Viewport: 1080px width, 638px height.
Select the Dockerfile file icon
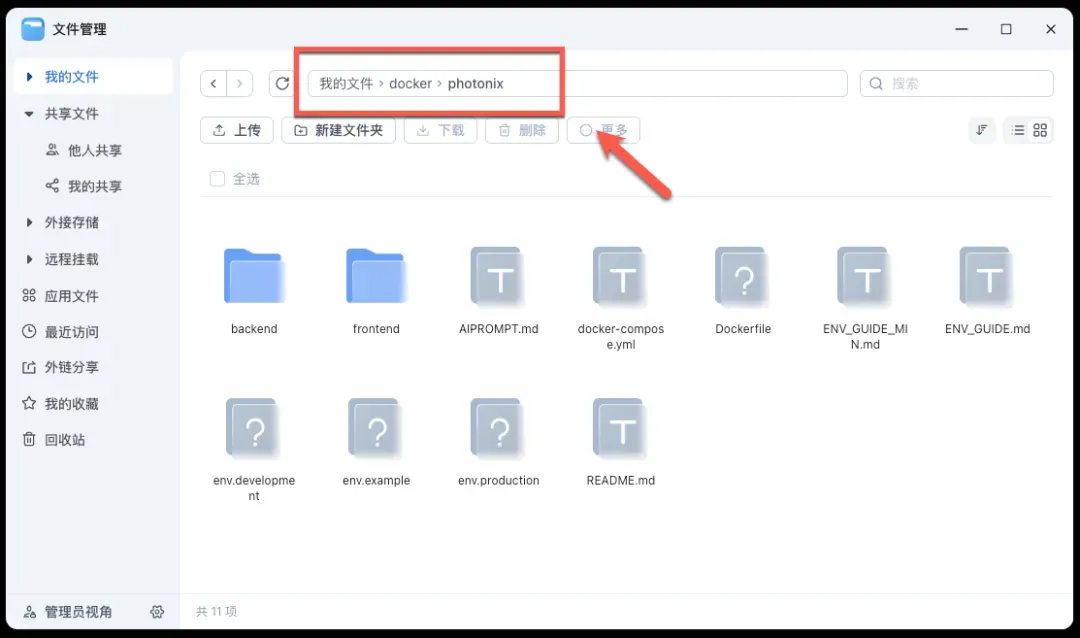[742, 276]
